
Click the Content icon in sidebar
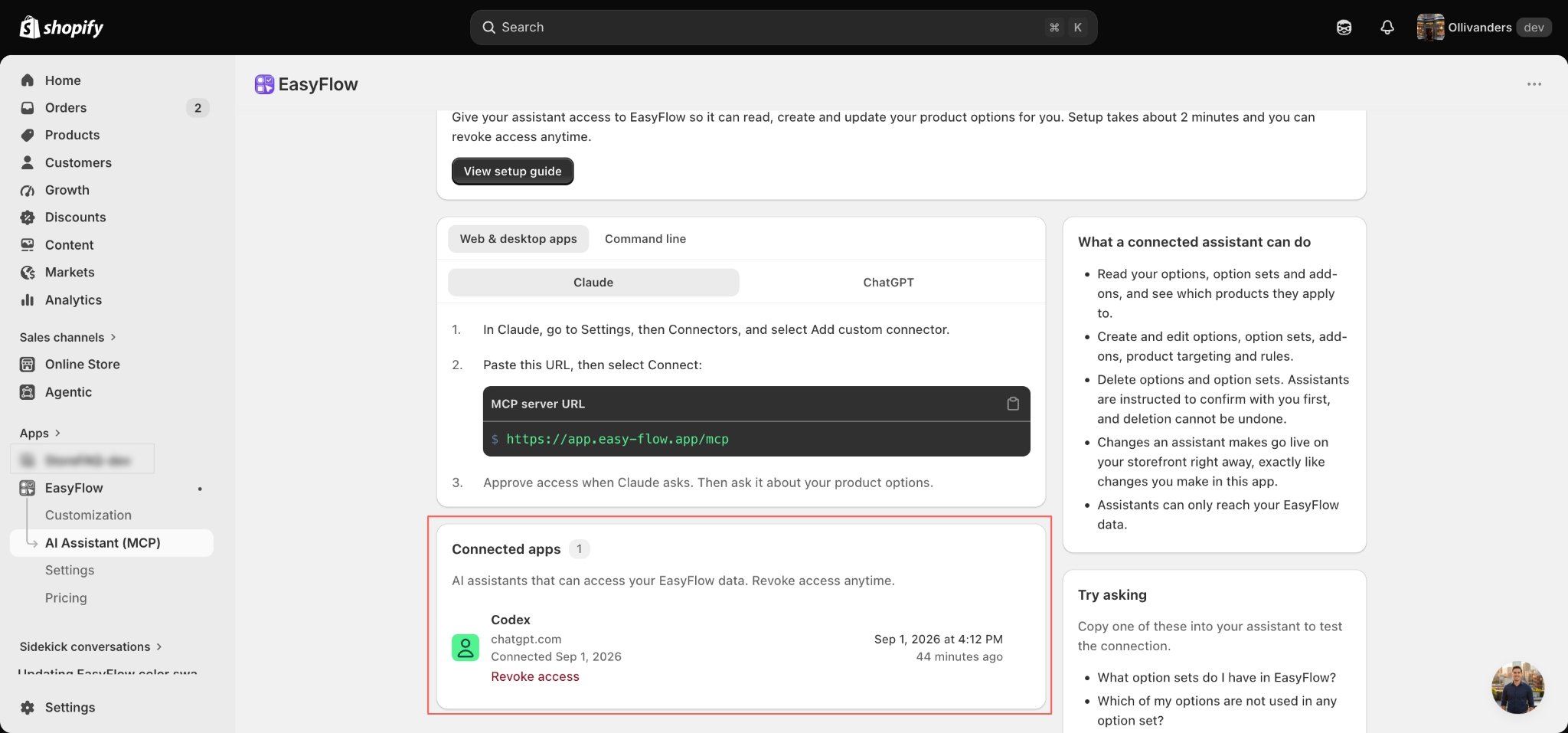(28, 245)
